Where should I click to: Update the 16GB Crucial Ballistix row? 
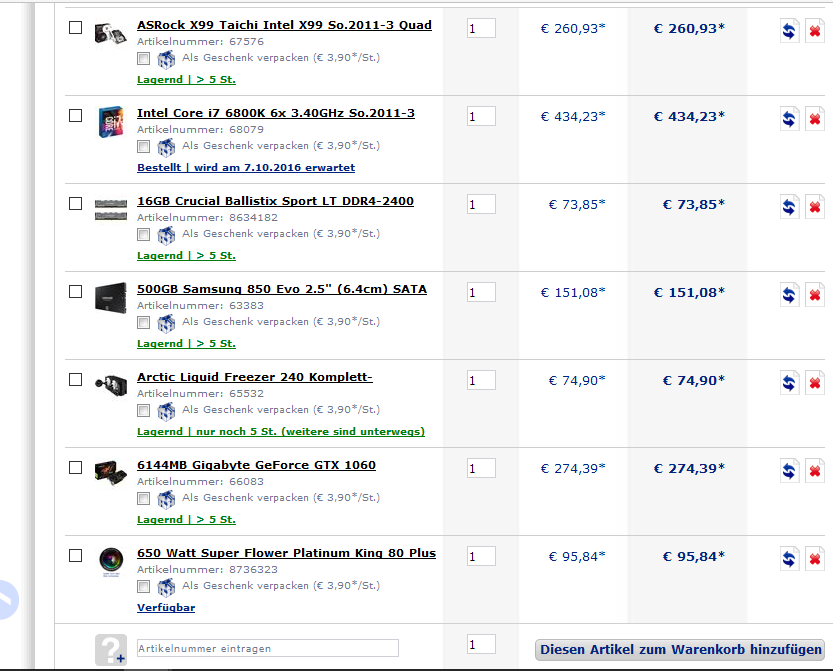(x=789, y=207)
